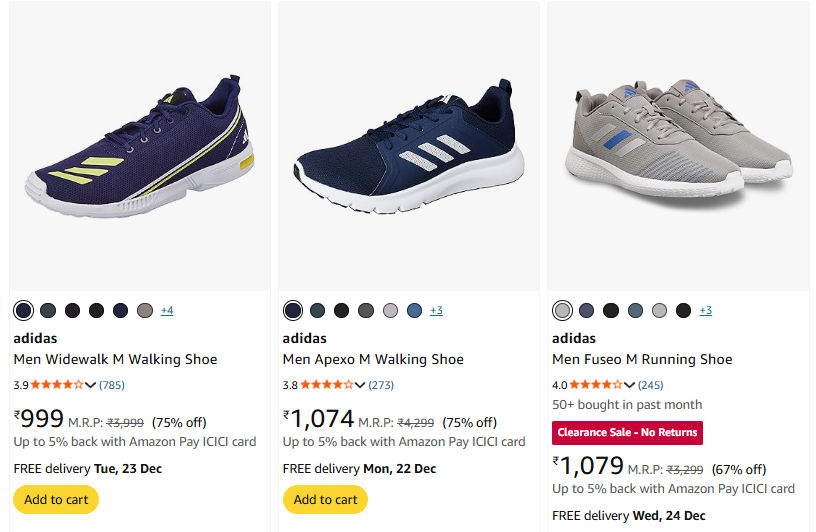The width and height of the screenshot is (816, 532).
Task: Show +3 more colors for Apexo shoe
Action: coord(436,310)
